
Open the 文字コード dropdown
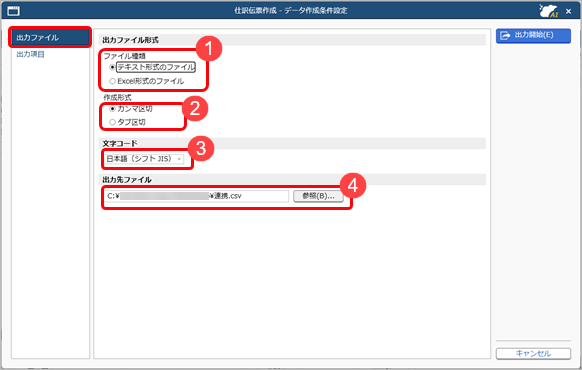coord(144,159)
